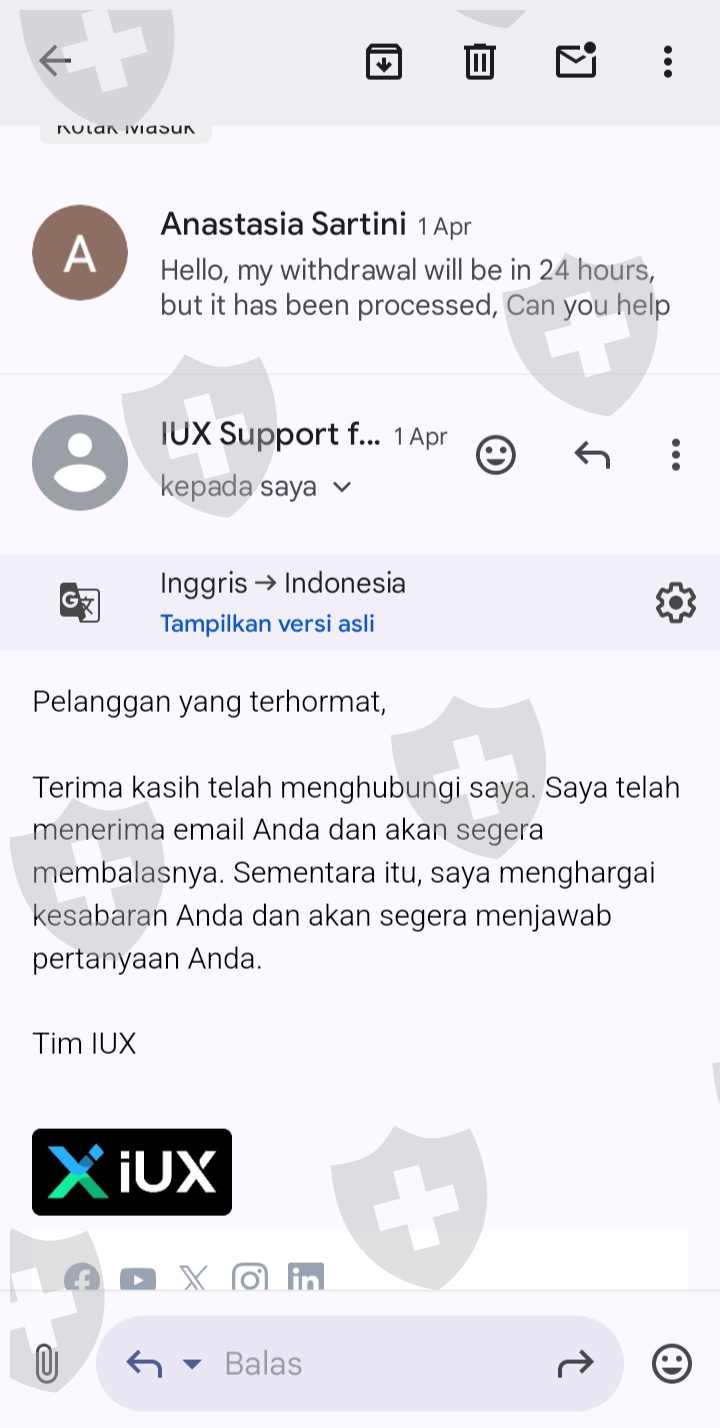Image resolution: width=720 pixels, height=1428 pixels.
Task: Open Anastasia Sartini's avatar
Action: (x=80, y=253)
